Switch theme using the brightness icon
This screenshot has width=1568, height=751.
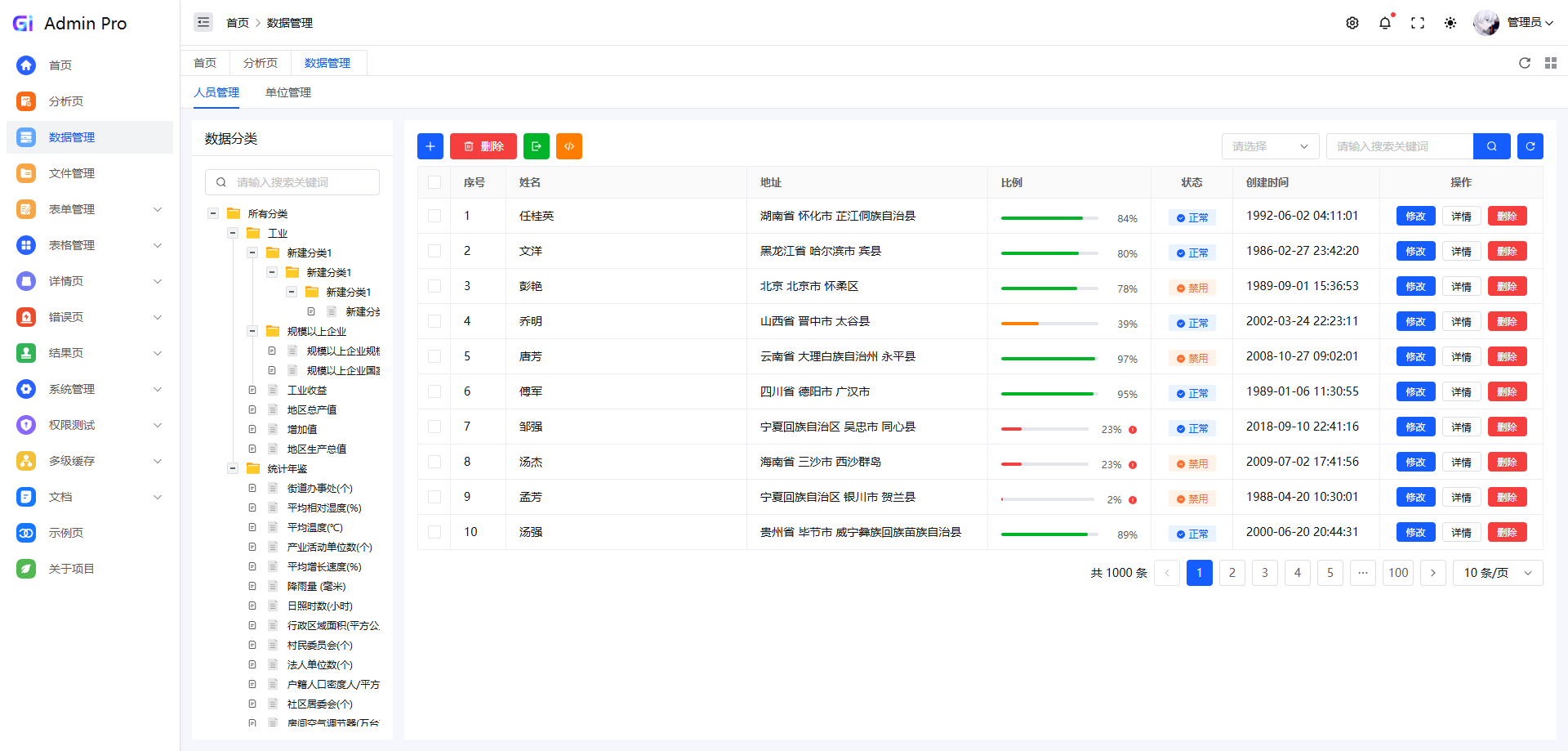pos(1451,23)
